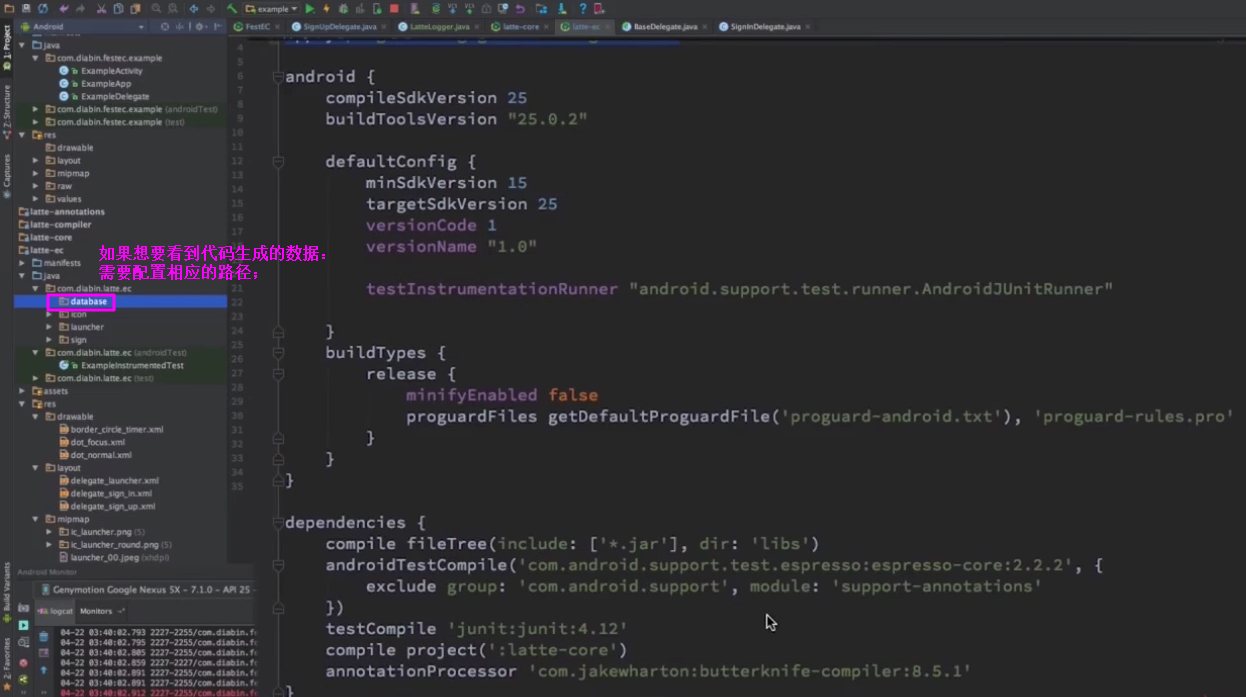Collapse the com.diabin.festec.example package
This screenshot has height=697, width=1246.
point(36,58)
